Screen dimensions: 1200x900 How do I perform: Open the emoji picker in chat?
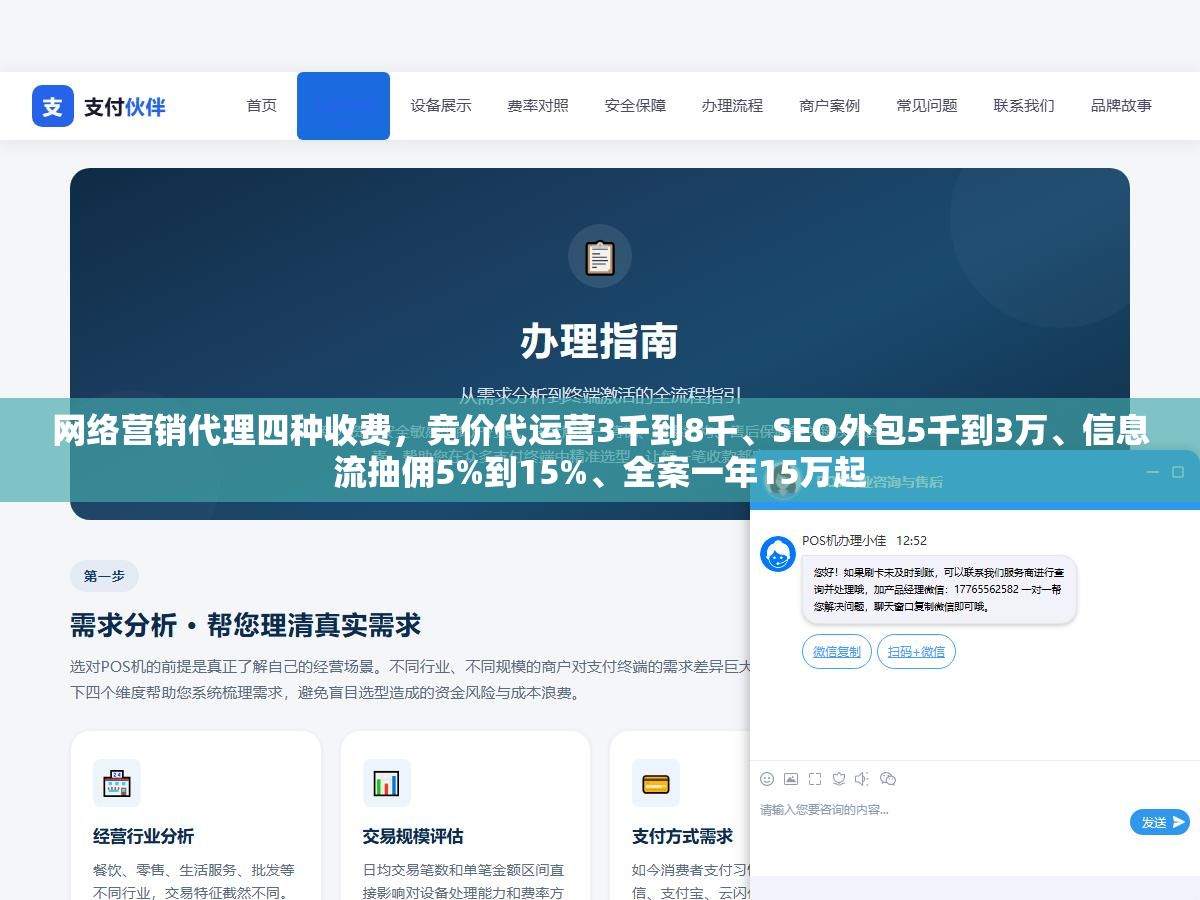(767, 779)
